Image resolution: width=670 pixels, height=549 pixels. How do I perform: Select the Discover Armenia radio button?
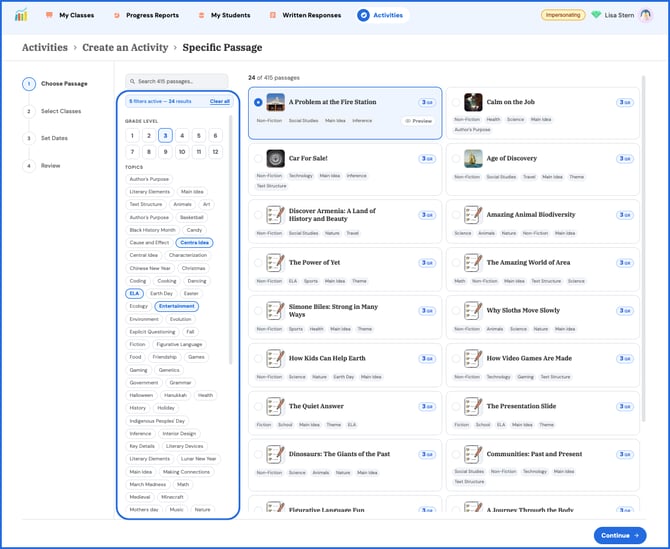[x=258, y=215]
